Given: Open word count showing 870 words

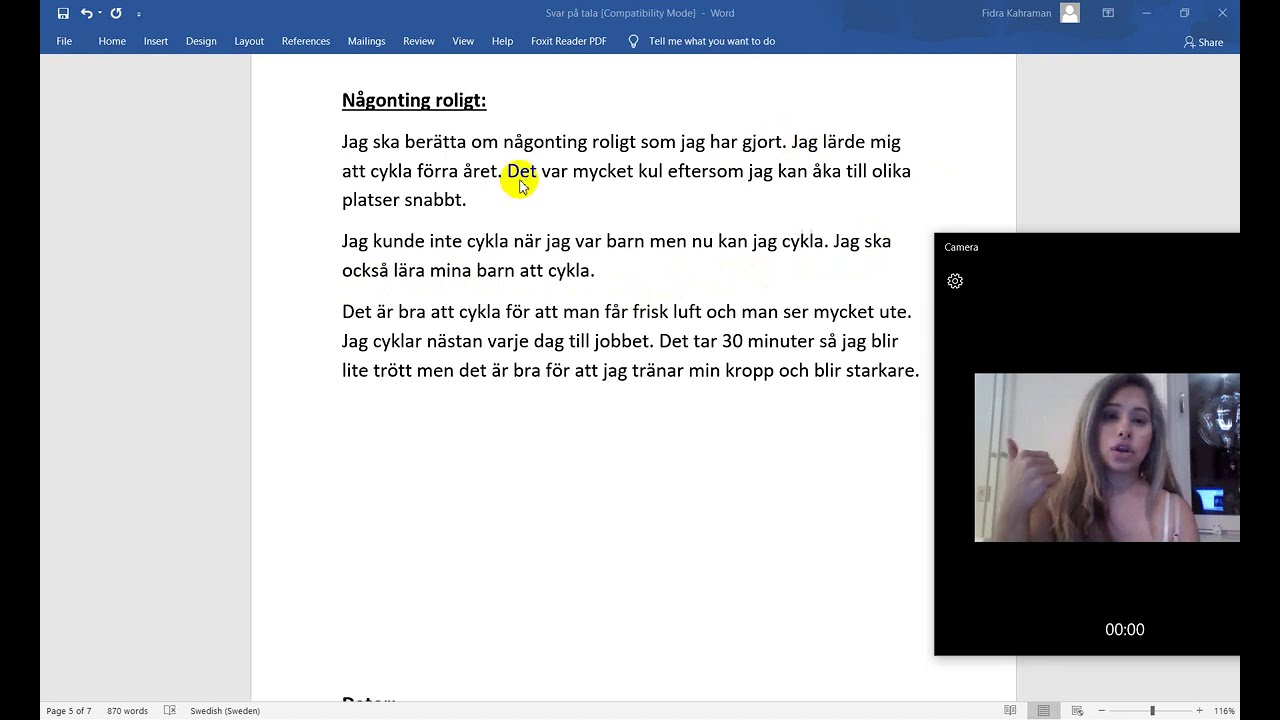Looking at the screenshot, I should click(127, 711).
